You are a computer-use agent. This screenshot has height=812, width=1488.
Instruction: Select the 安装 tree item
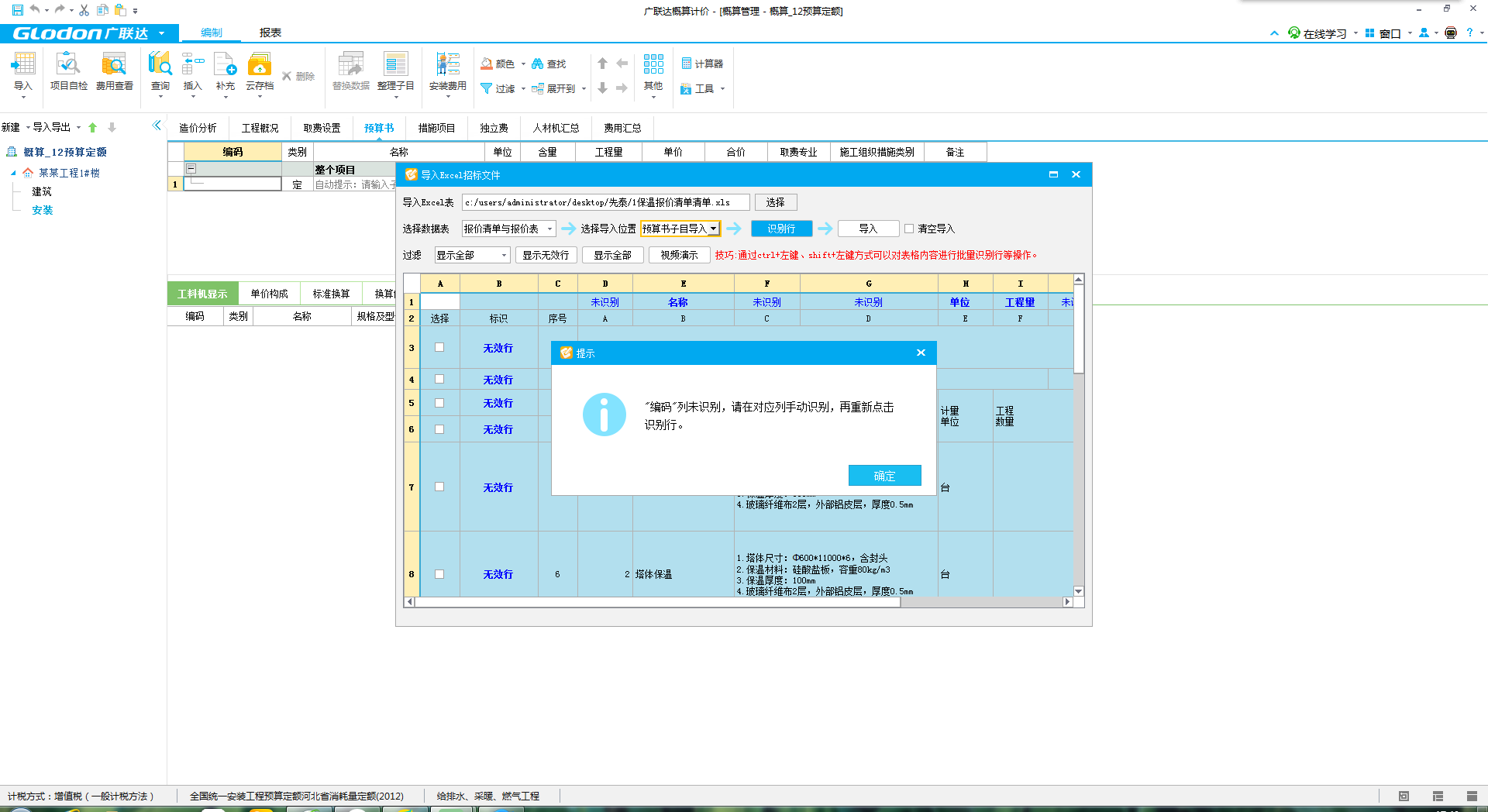43,210
